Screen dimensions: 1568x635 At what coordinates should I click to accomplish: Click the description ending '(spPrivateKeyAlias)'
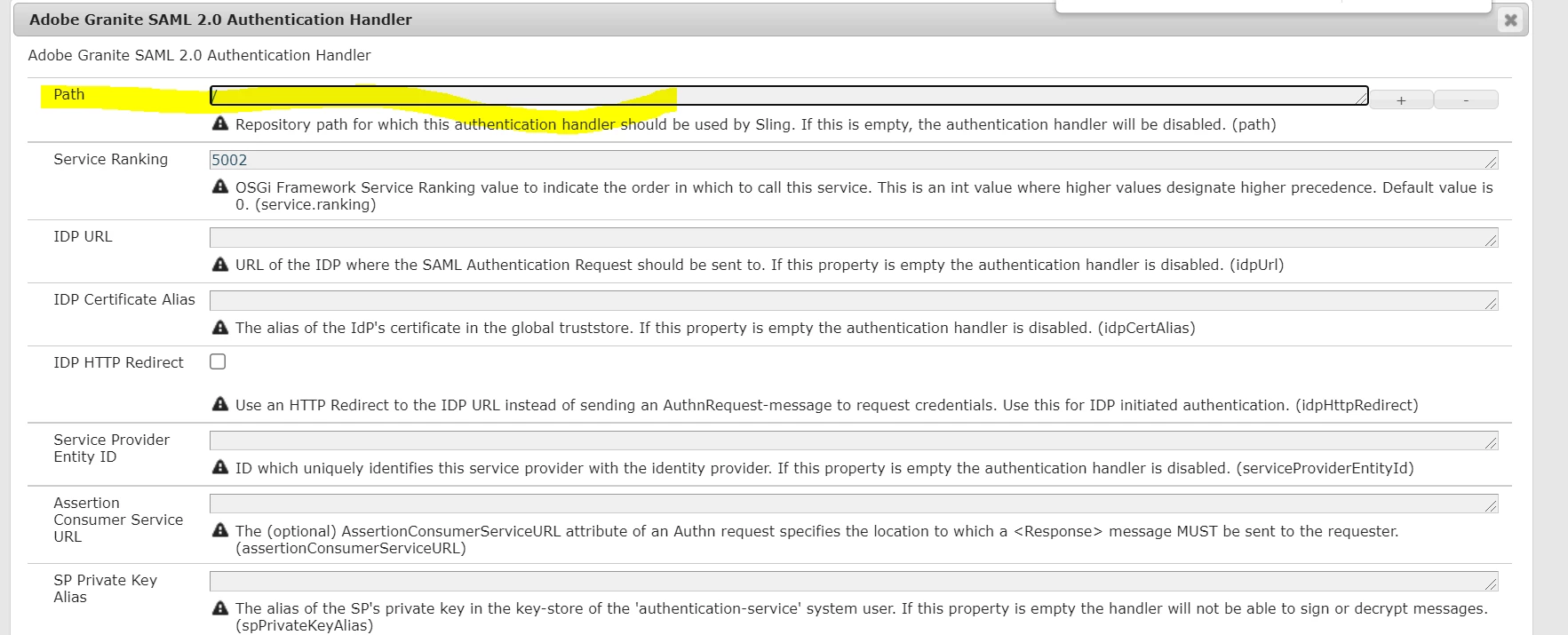862,617
